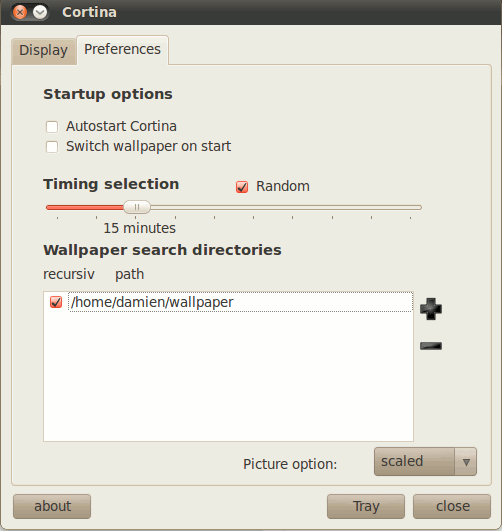Select the /home/damien/wallpaper path entry
Viewport: 502px width, 531px height.
pos(240,302)
